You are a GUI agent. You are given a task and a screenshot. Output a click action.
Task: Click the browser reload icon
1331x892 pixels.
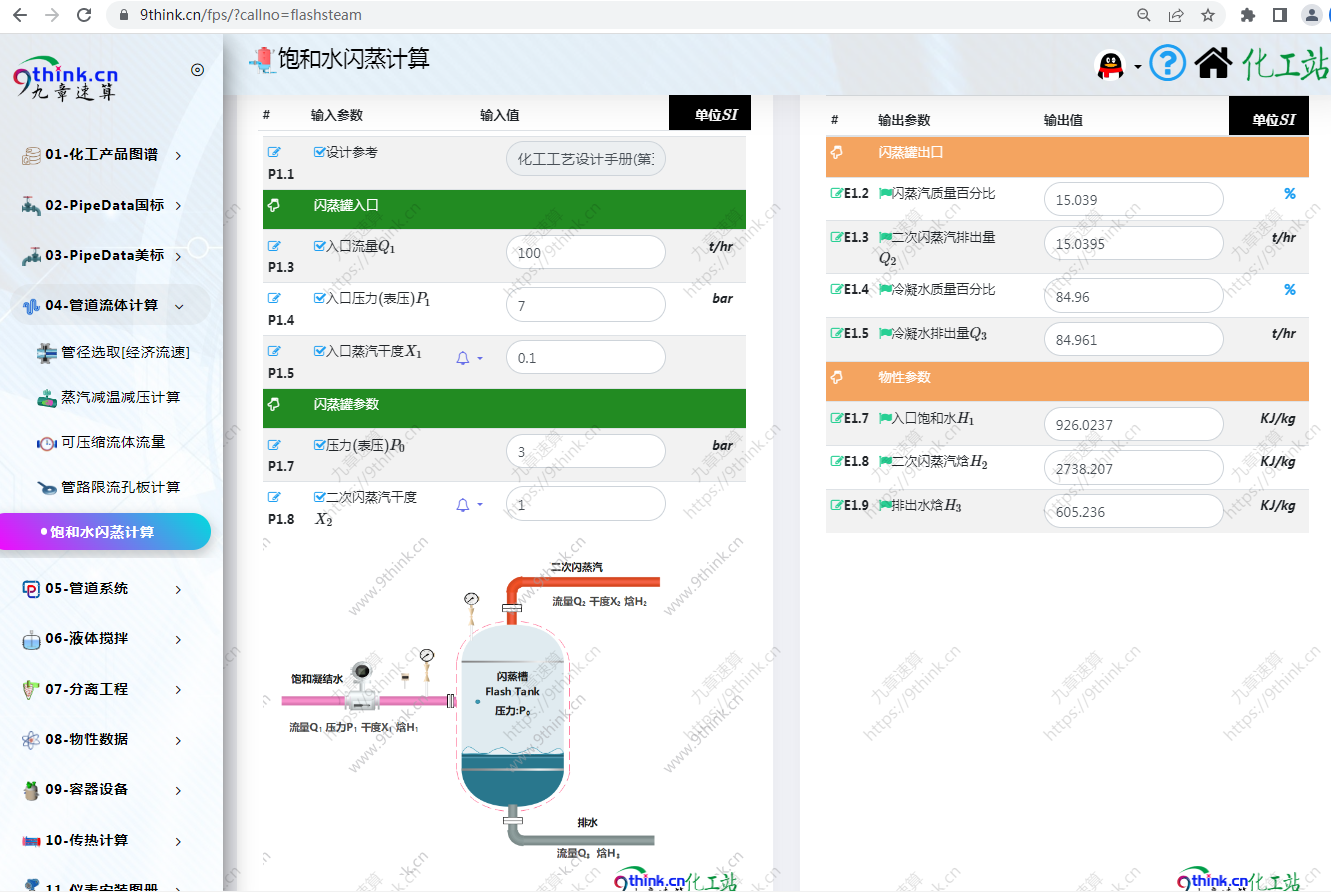pos(84,15)
